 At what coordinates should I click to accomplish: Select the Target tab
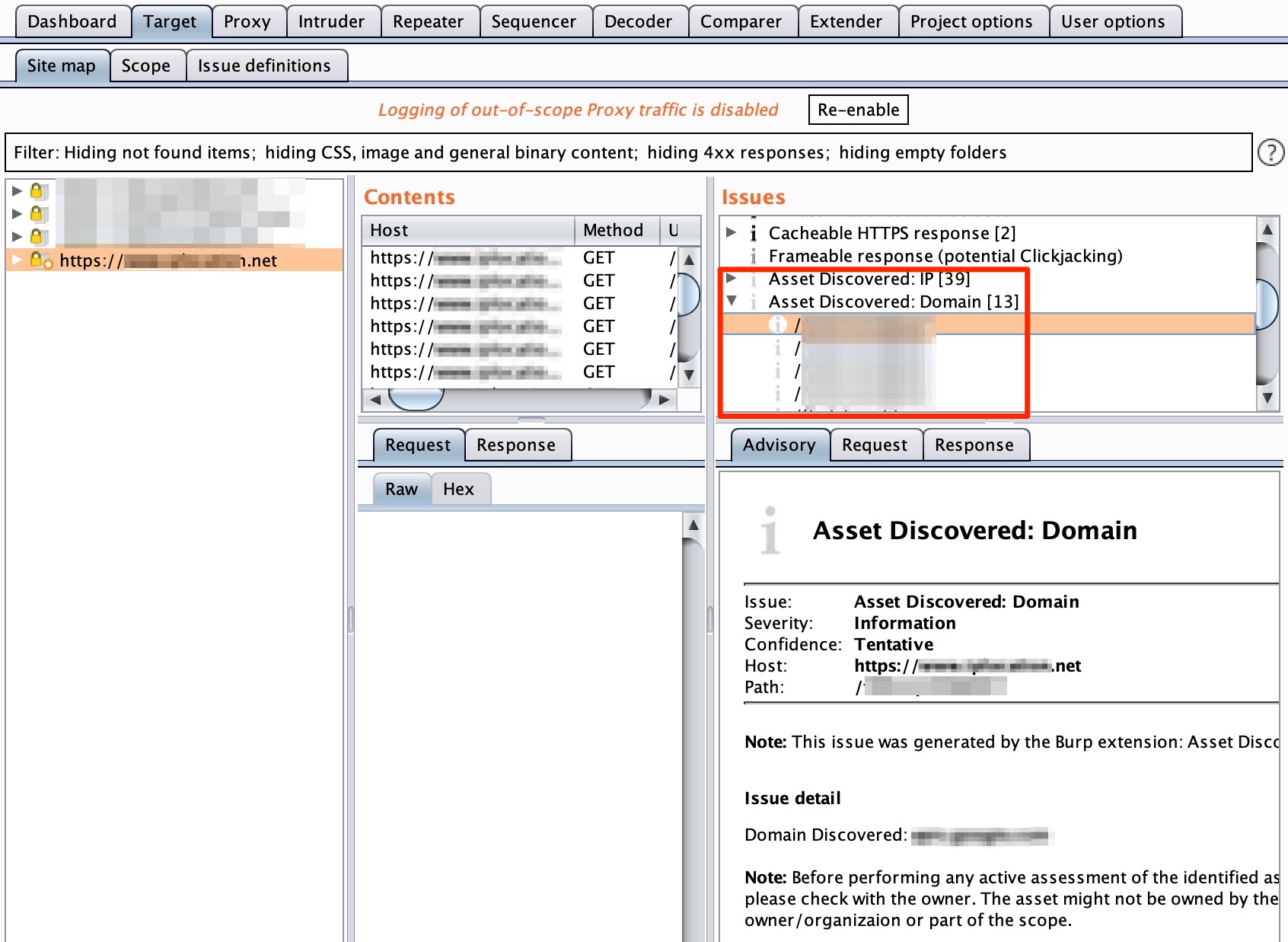point(170,21)
